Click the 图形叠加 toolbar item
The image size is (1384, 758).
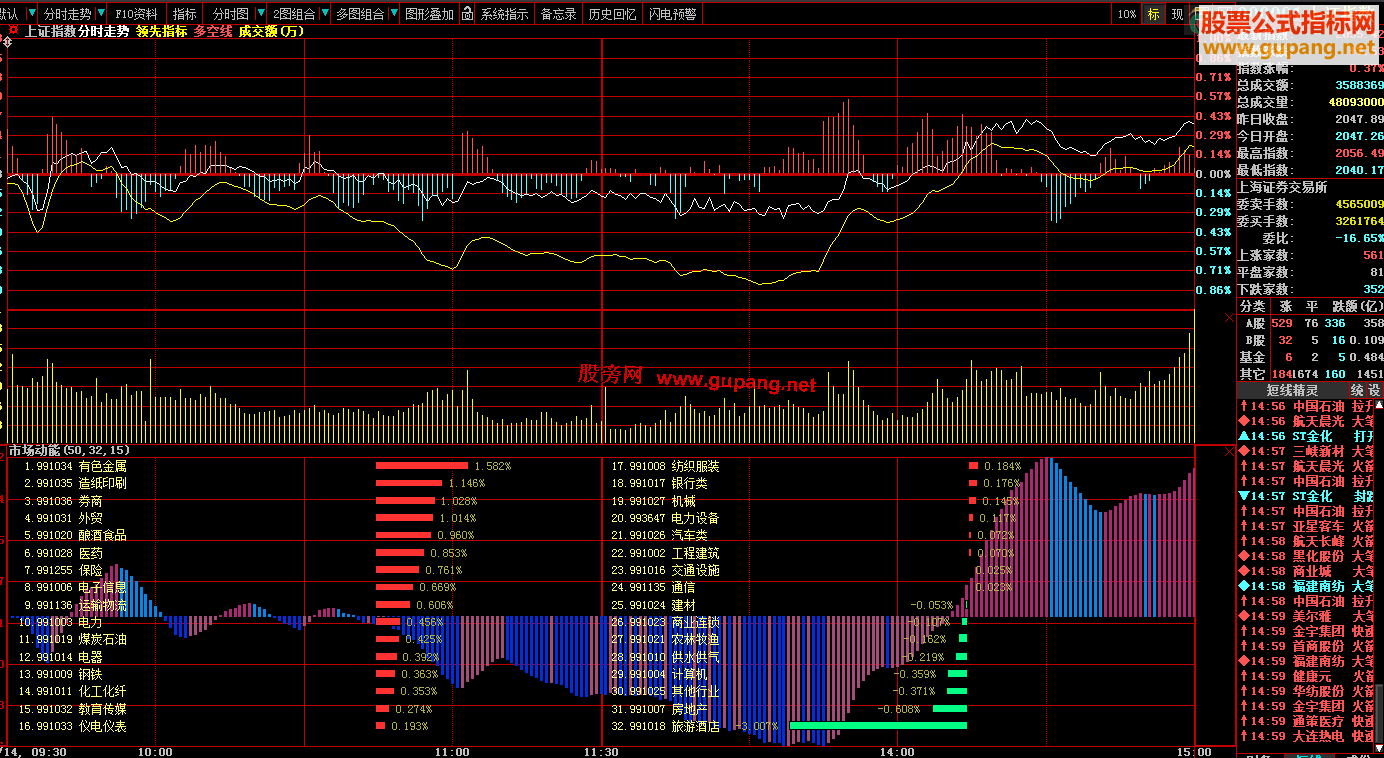click(429, 14)
